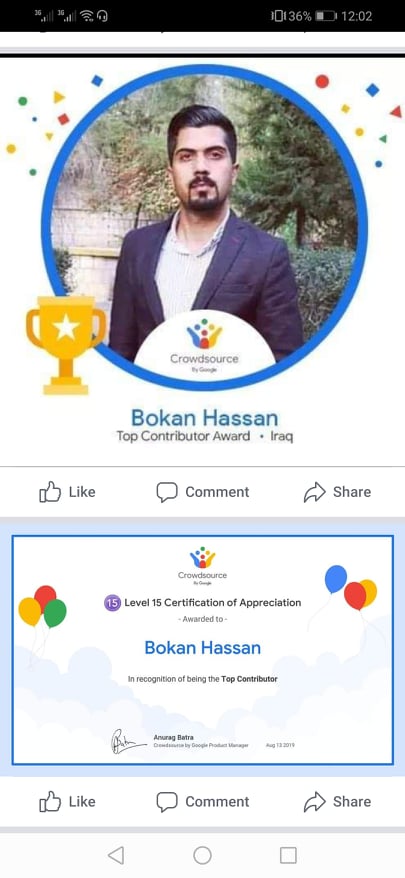Tap the battery indicator in status bar
This screenshot has height=878, width=405.
click(x=325, y=16)
